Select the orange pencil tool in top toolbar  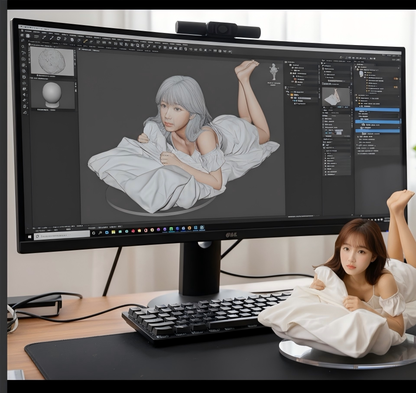pos(85,41)
